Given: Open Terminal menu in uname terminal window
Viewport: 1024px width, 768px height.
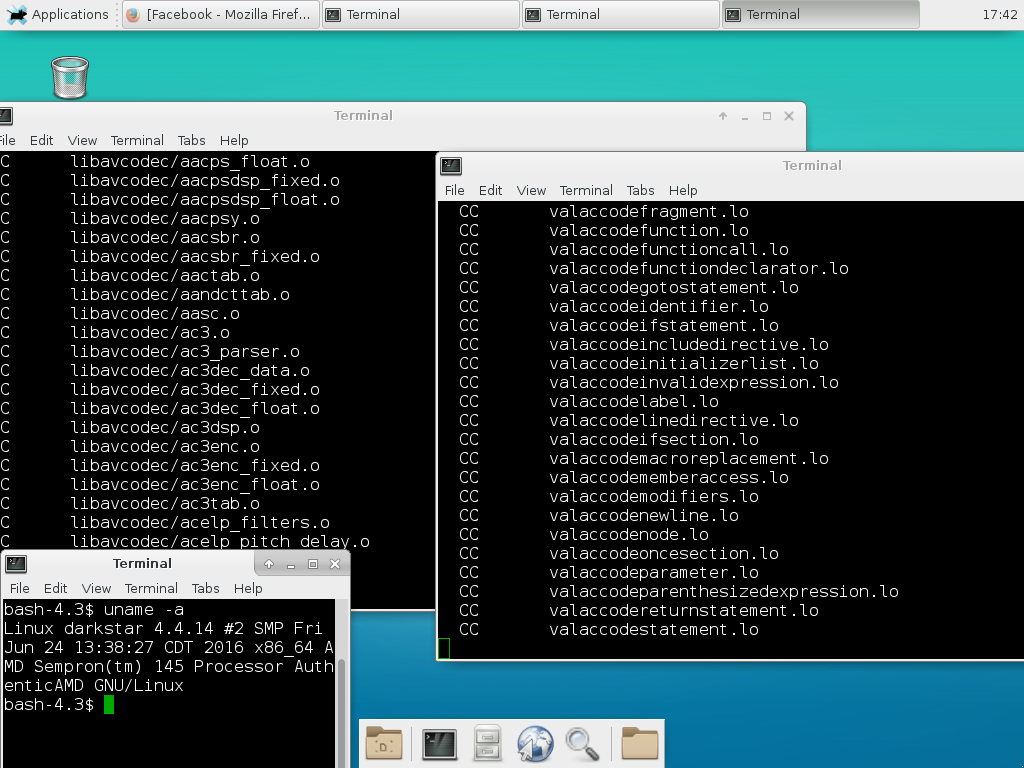Looking at the screenshot, I should point(151,588).
